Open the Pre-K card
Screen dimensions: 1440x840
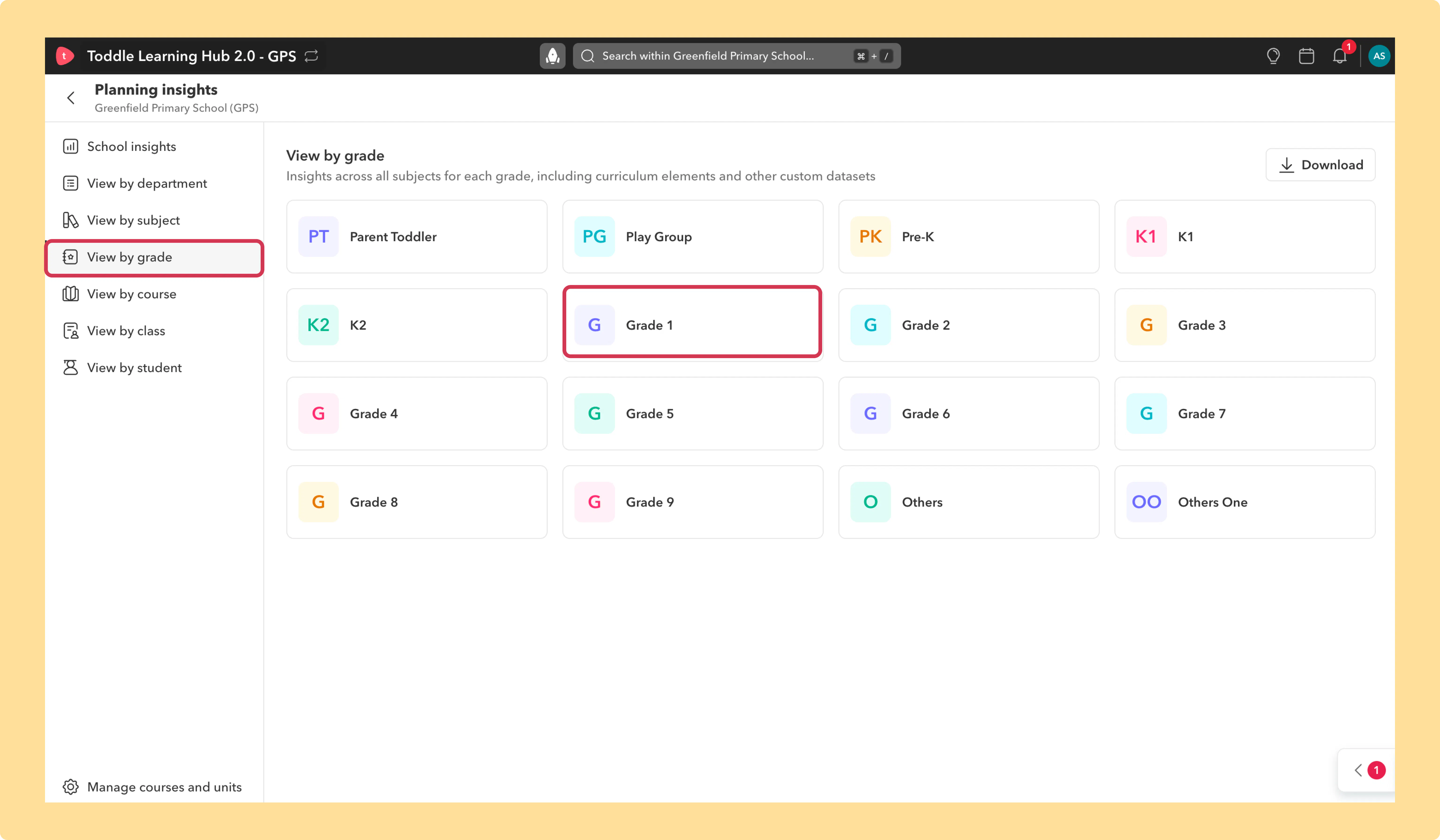pos(969,236)
